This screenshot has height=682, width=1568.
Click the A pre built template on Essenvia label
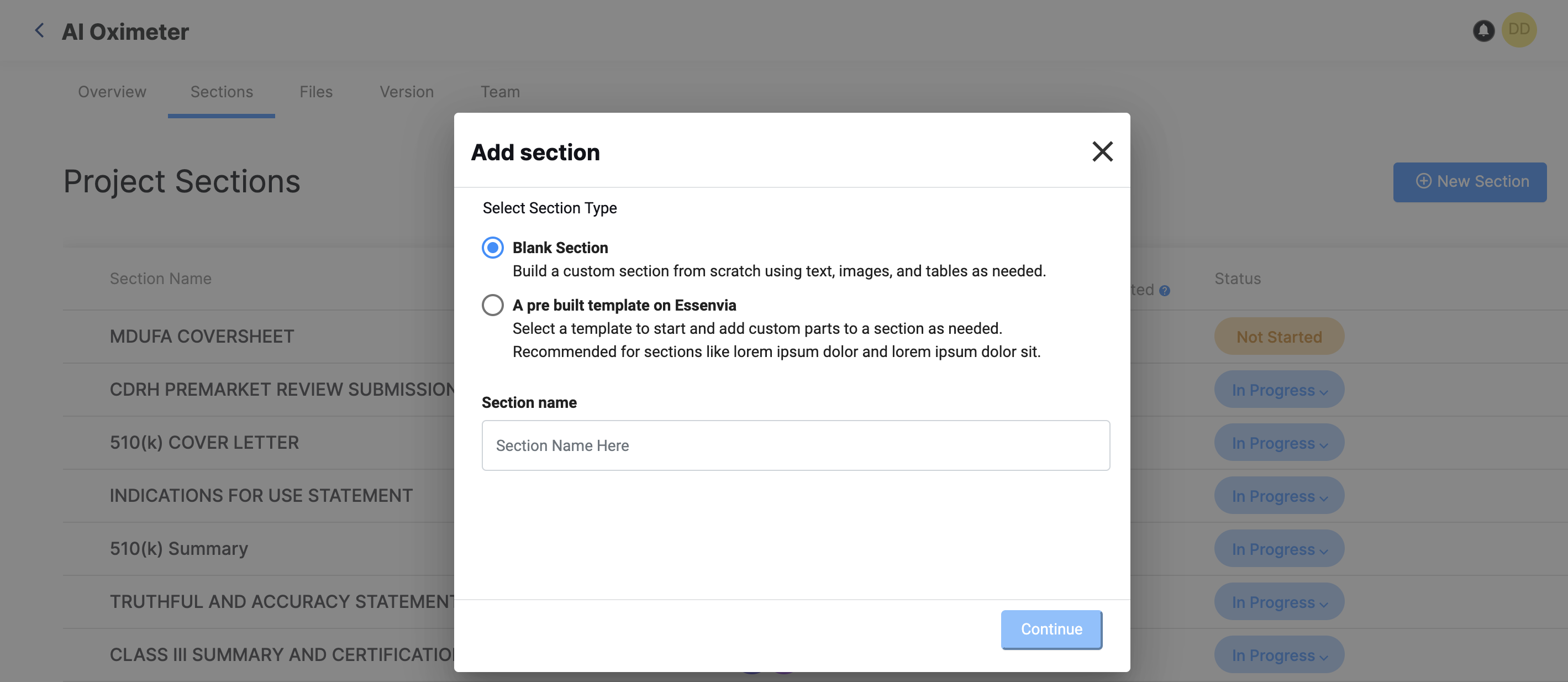coord(624,305)
